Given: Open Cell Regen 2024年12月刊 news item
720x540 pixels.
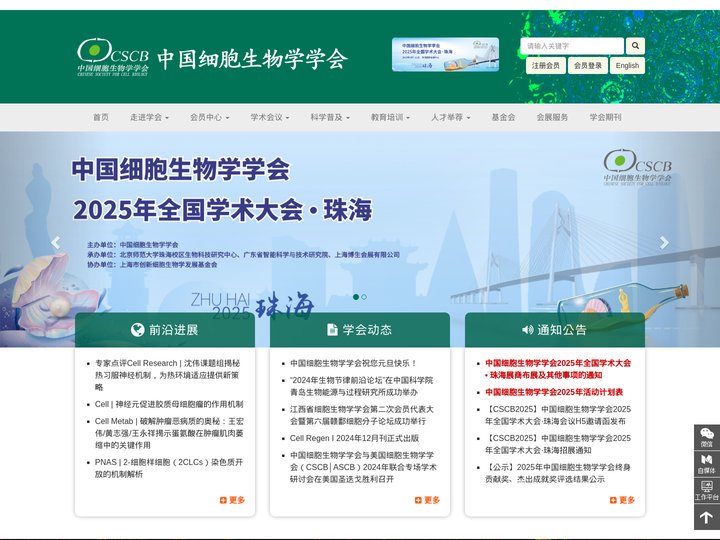Looking at the screenshot, I should pyautogui.click(x=354, y=438).
